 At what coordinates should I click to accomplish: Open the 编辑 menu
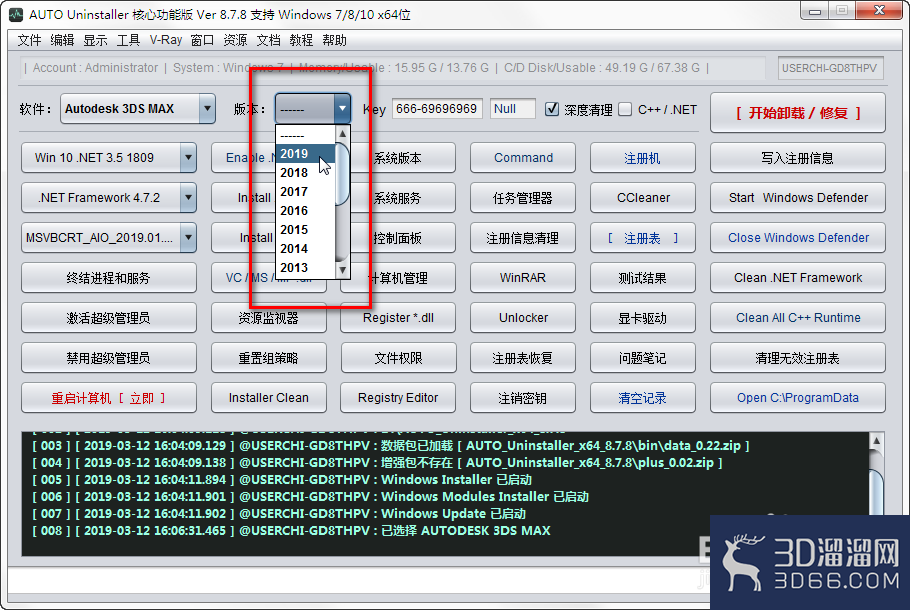[62, 40]
